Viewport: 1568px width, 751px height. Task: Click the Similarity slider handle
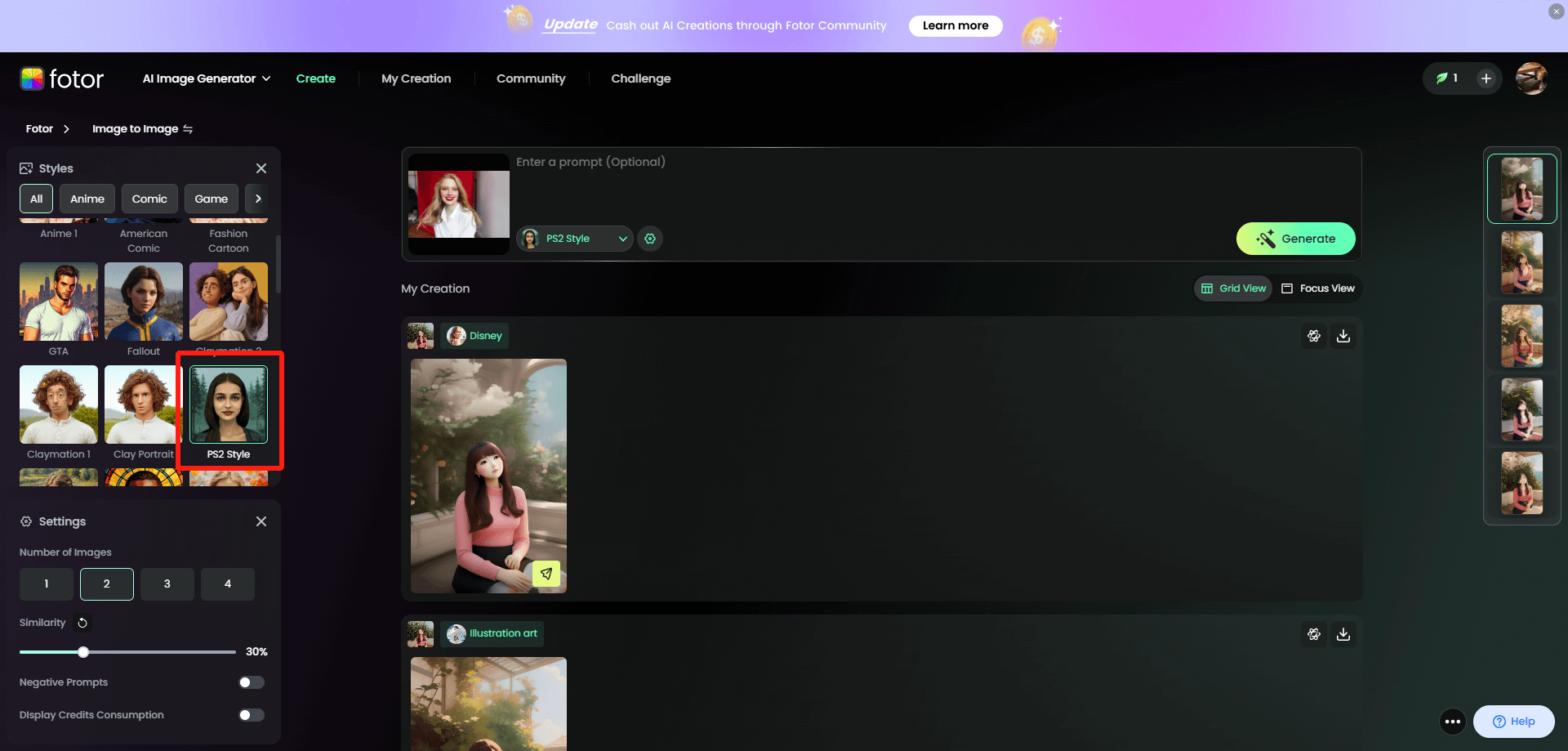(83, 652)
